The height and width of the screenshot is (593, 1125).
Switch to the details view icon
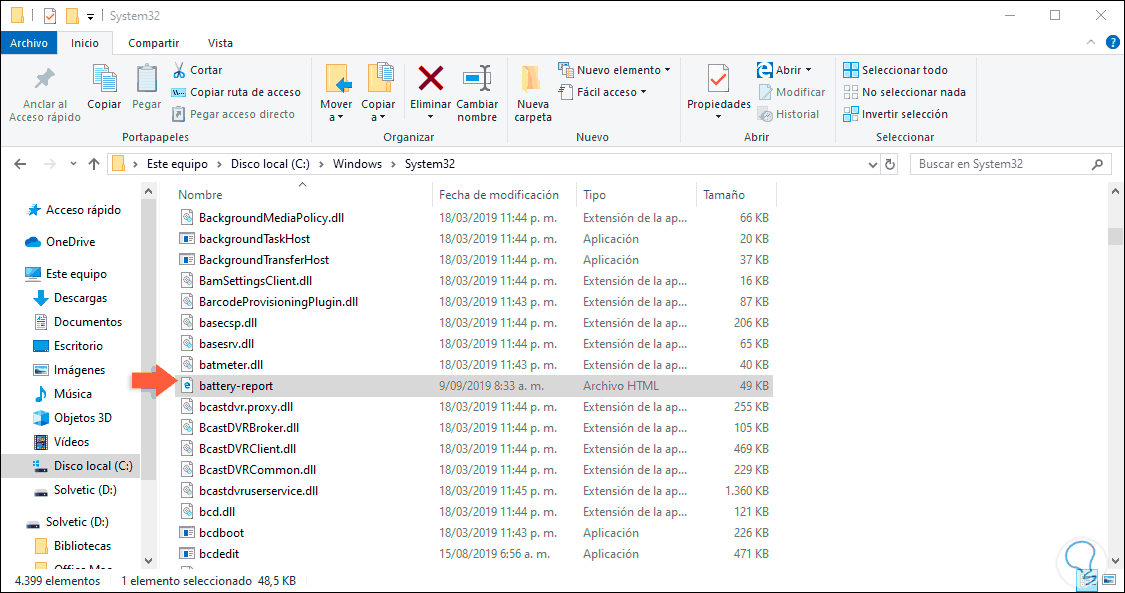point(1088,579)
